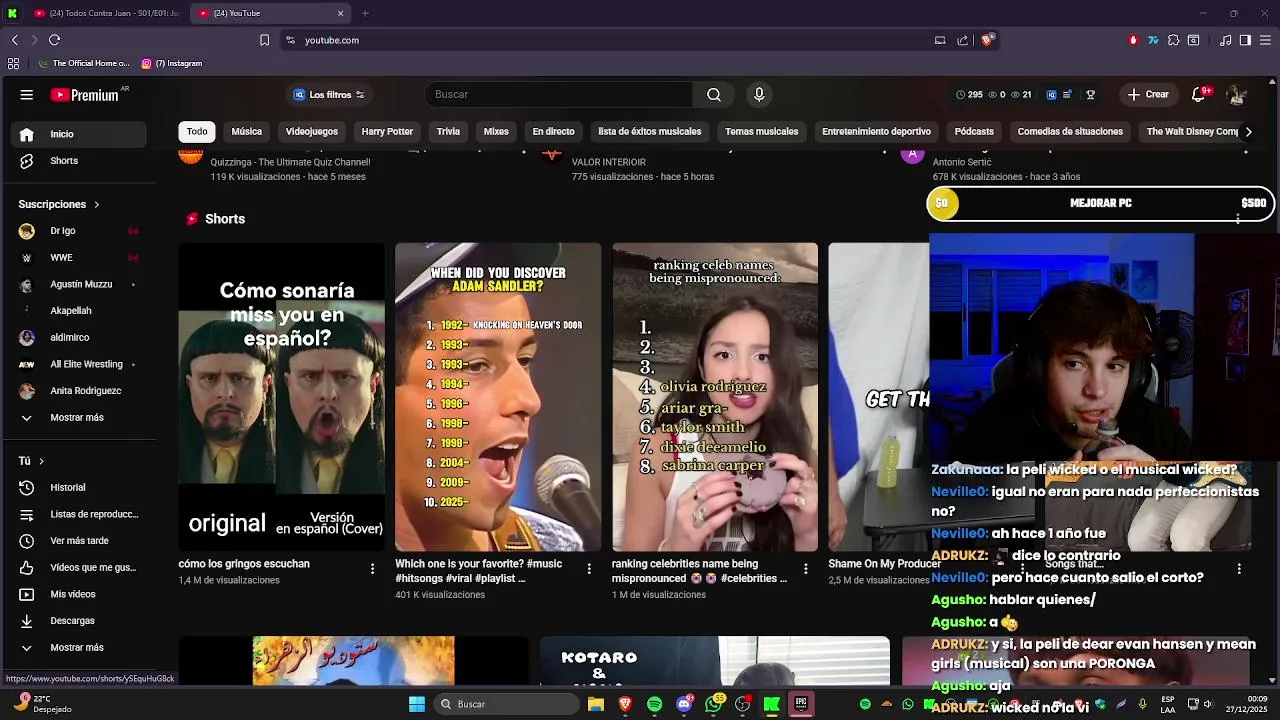This screenshot has height=720, width=1280.
Task: Open the Windows Start menu
Action: [x=417, y=704]
